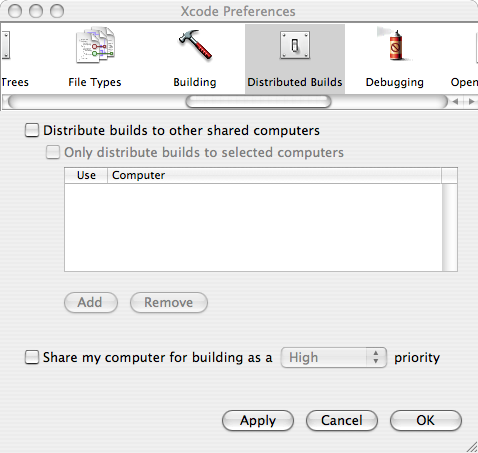Screen dimensions: 478x453
Task: Click the Building label in the toolbar
Action: [195, 82]
